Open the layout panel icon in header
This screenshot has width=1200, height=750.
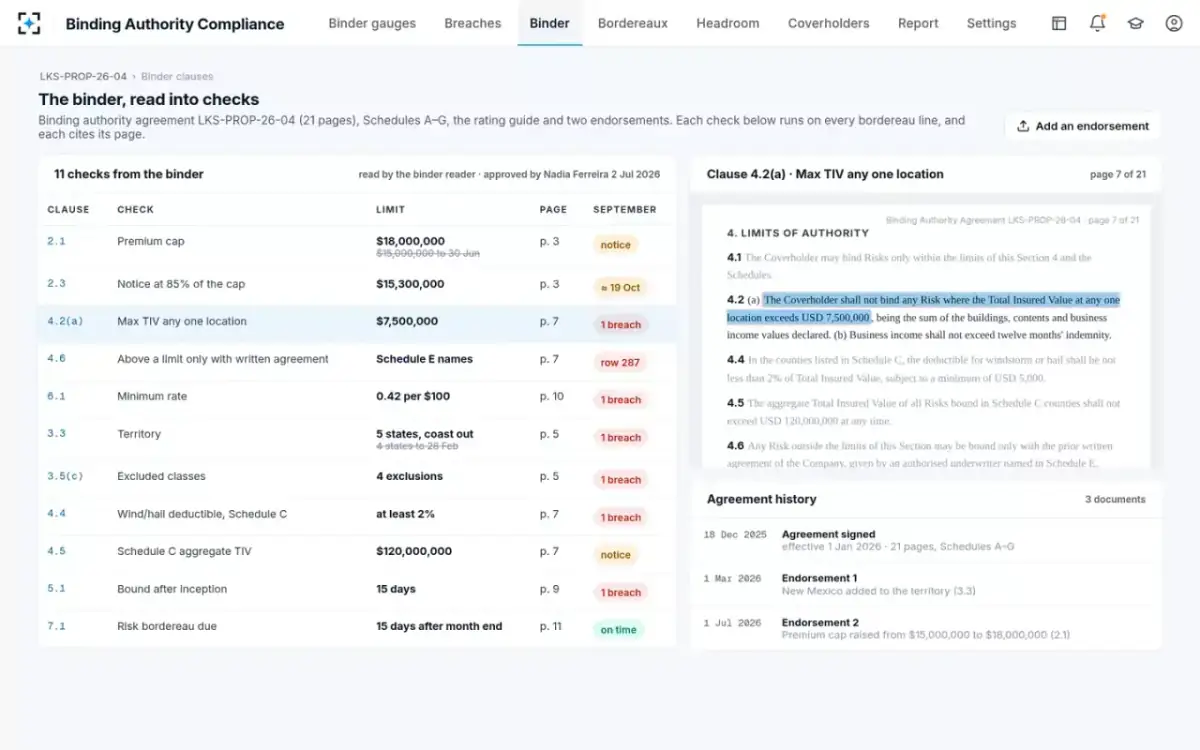point(1059,24)
